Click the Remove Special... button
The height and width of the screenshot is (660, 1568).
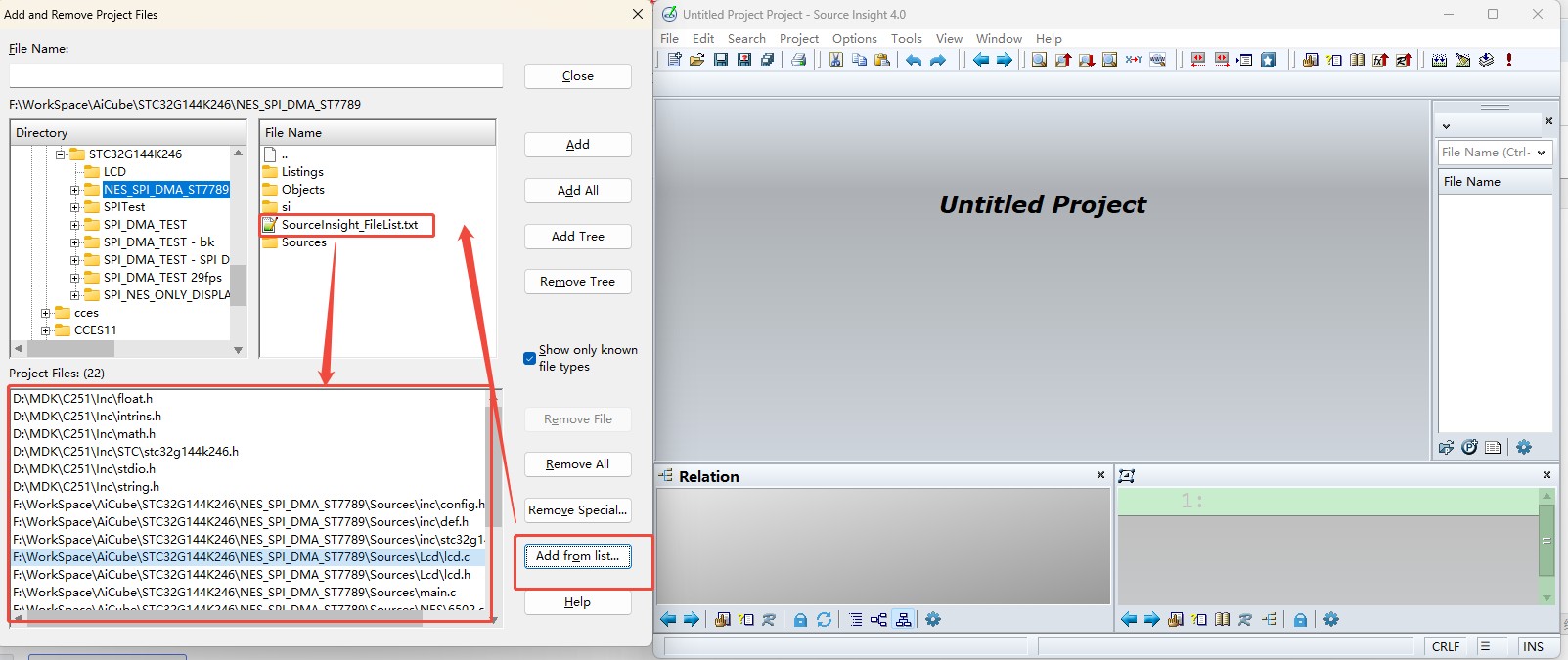click(577, 509)
